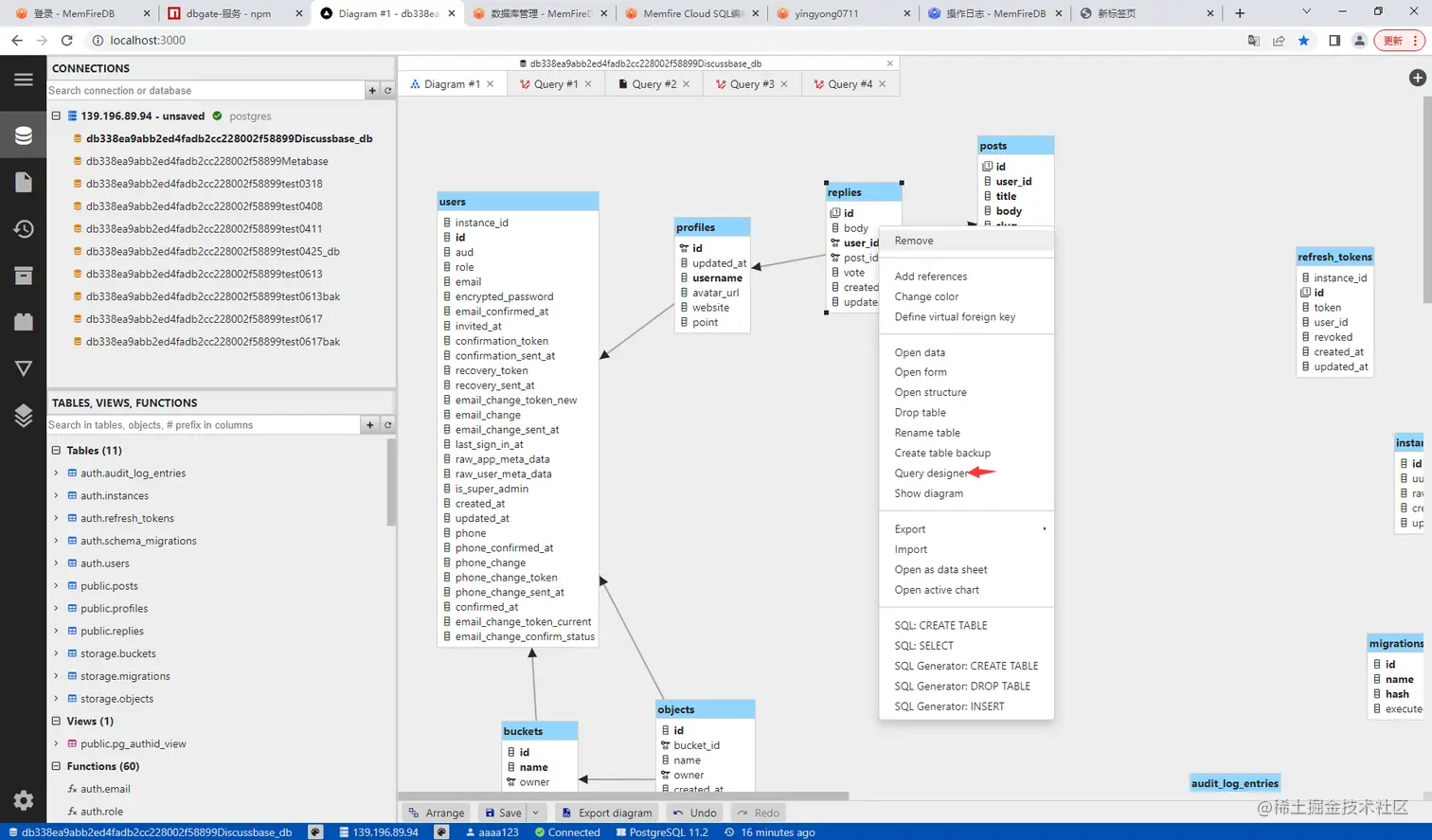Toggle browser side panel icon
This screenshot has height=840, width=1432.
(1334, 41)
